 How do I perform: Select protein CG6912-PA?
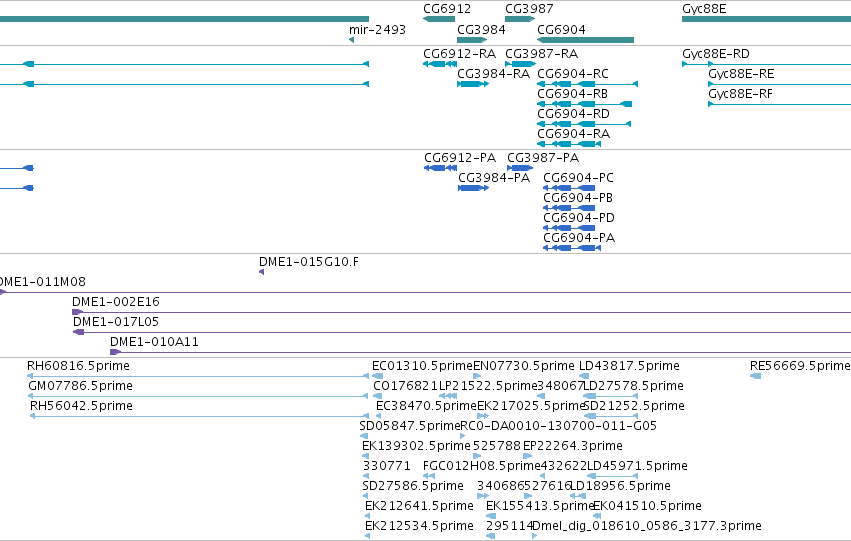pos(441,168)
